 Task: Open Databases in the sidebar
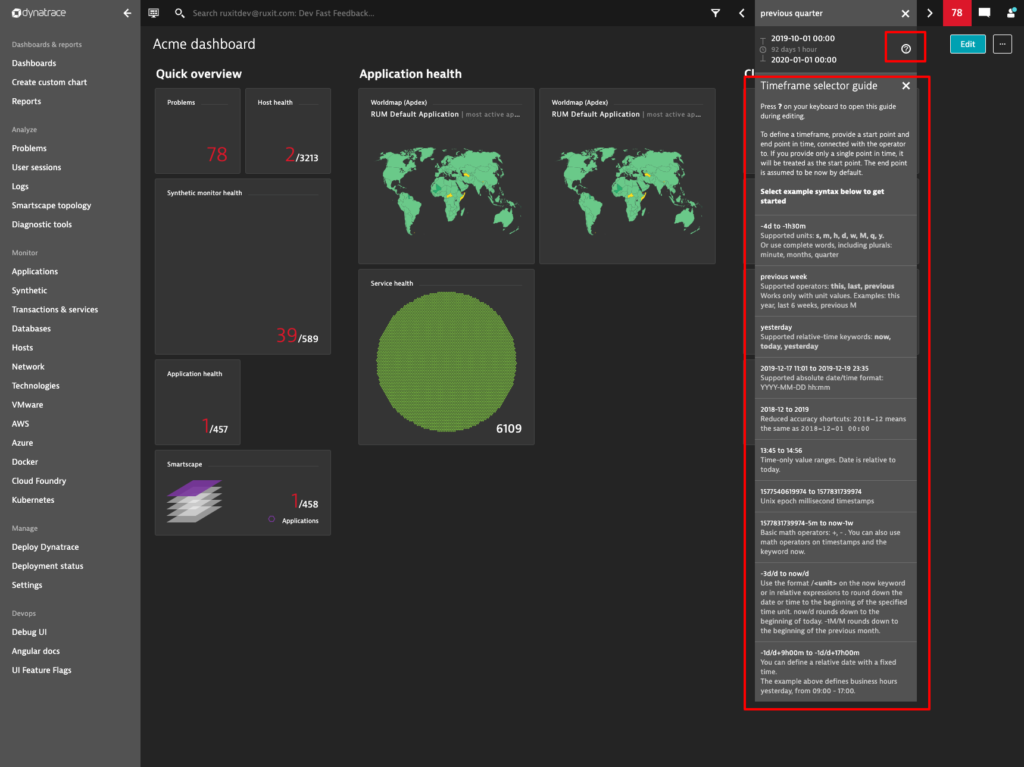coord(31,329)
